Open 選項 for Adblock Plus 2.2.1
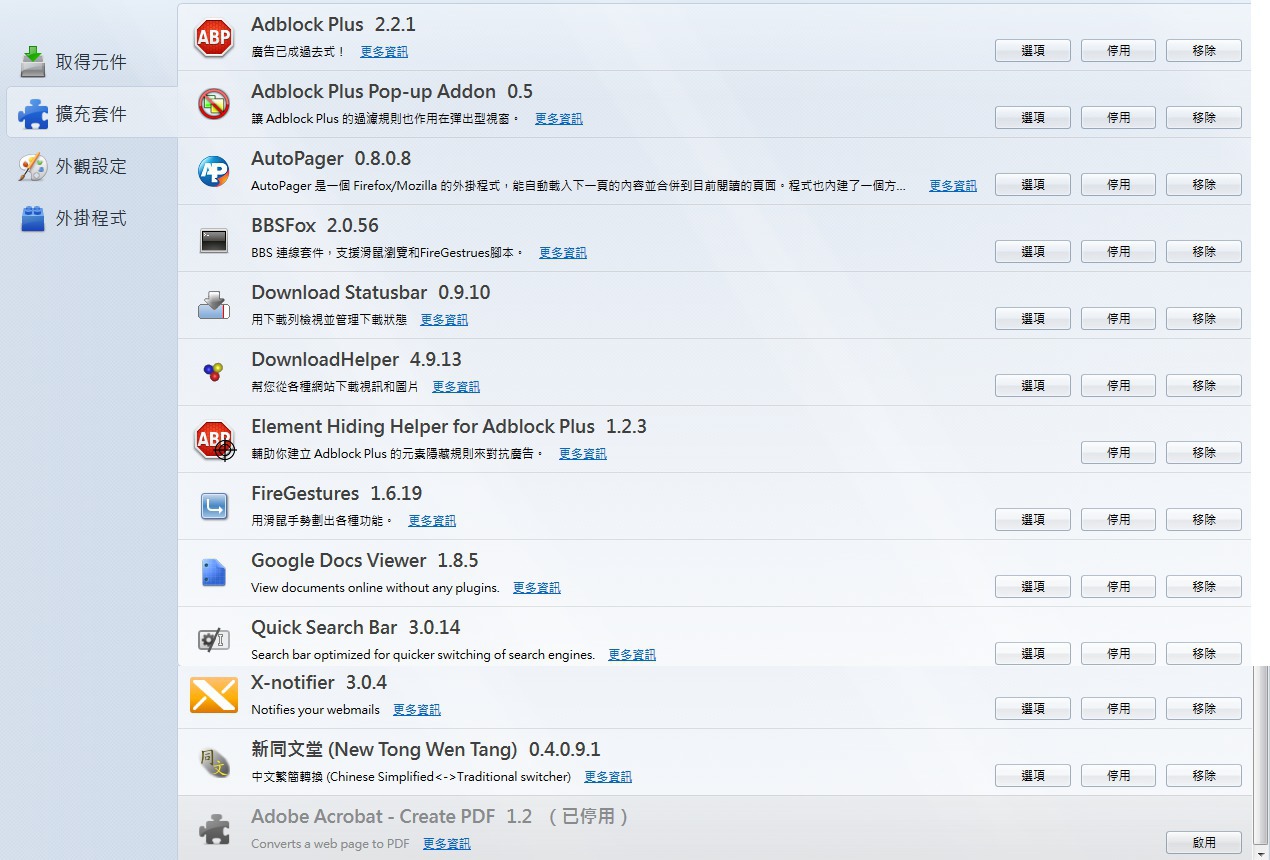 pyautogui.click(x=1033, y=51)
